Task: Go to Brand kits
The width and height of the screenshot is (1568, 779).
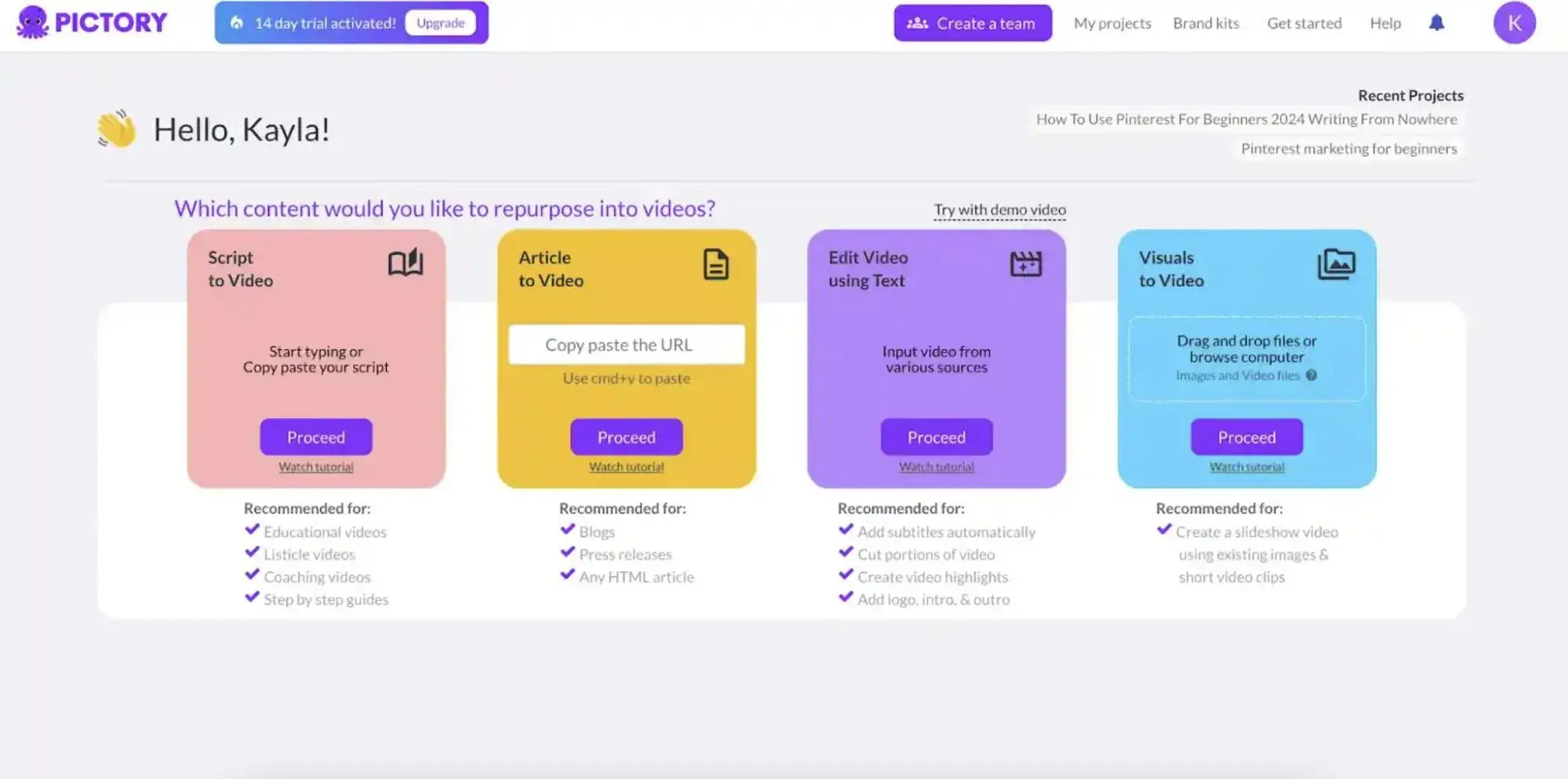Action: 1206,24
